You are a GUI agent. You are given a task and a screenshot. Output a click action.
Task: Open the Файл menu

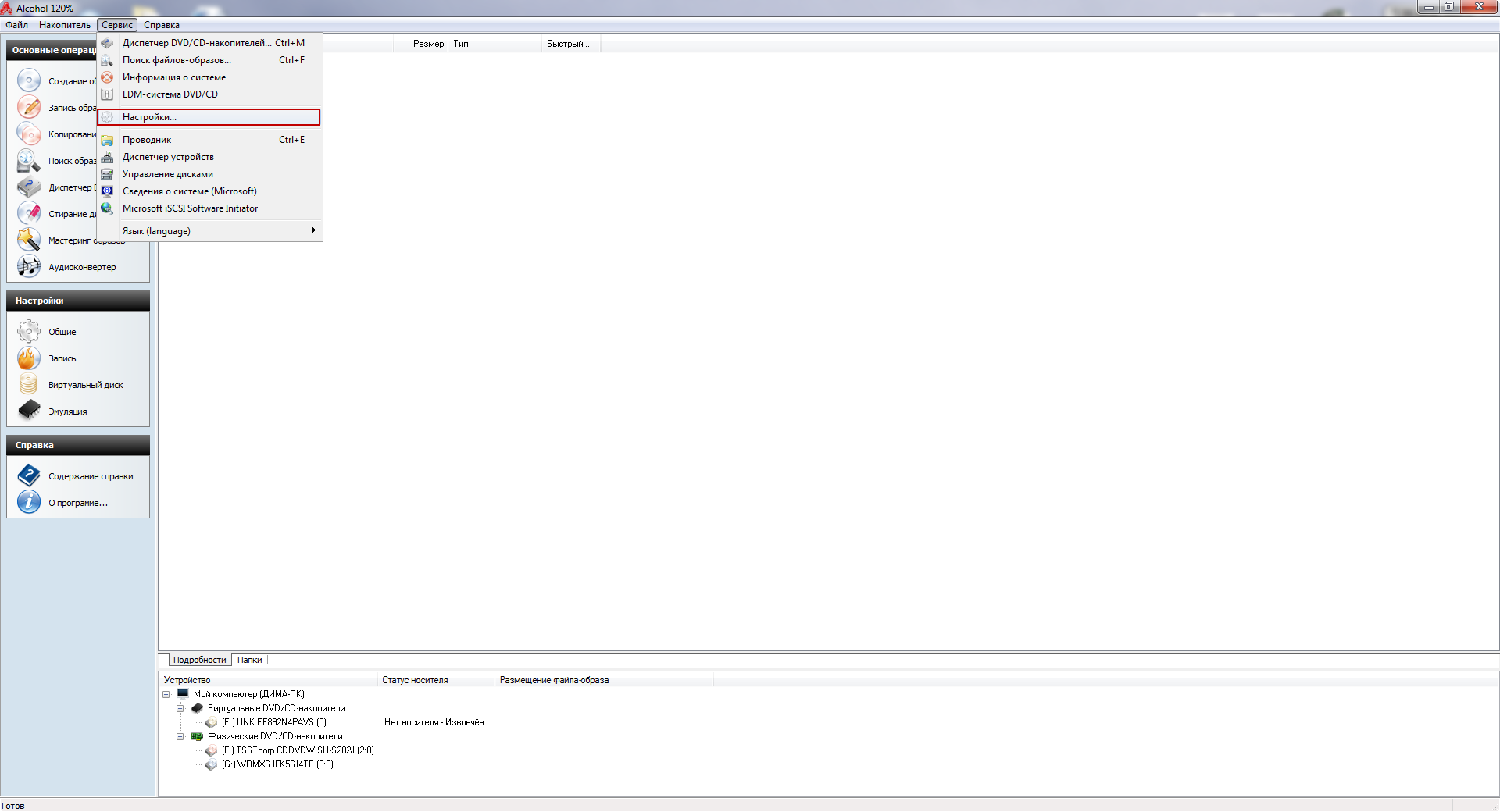click(x=16, y=25)
